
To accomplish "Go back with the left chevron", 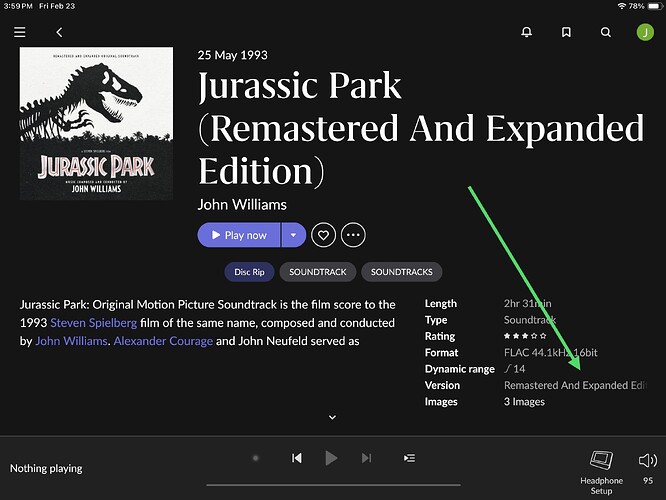I will (59, 33).
